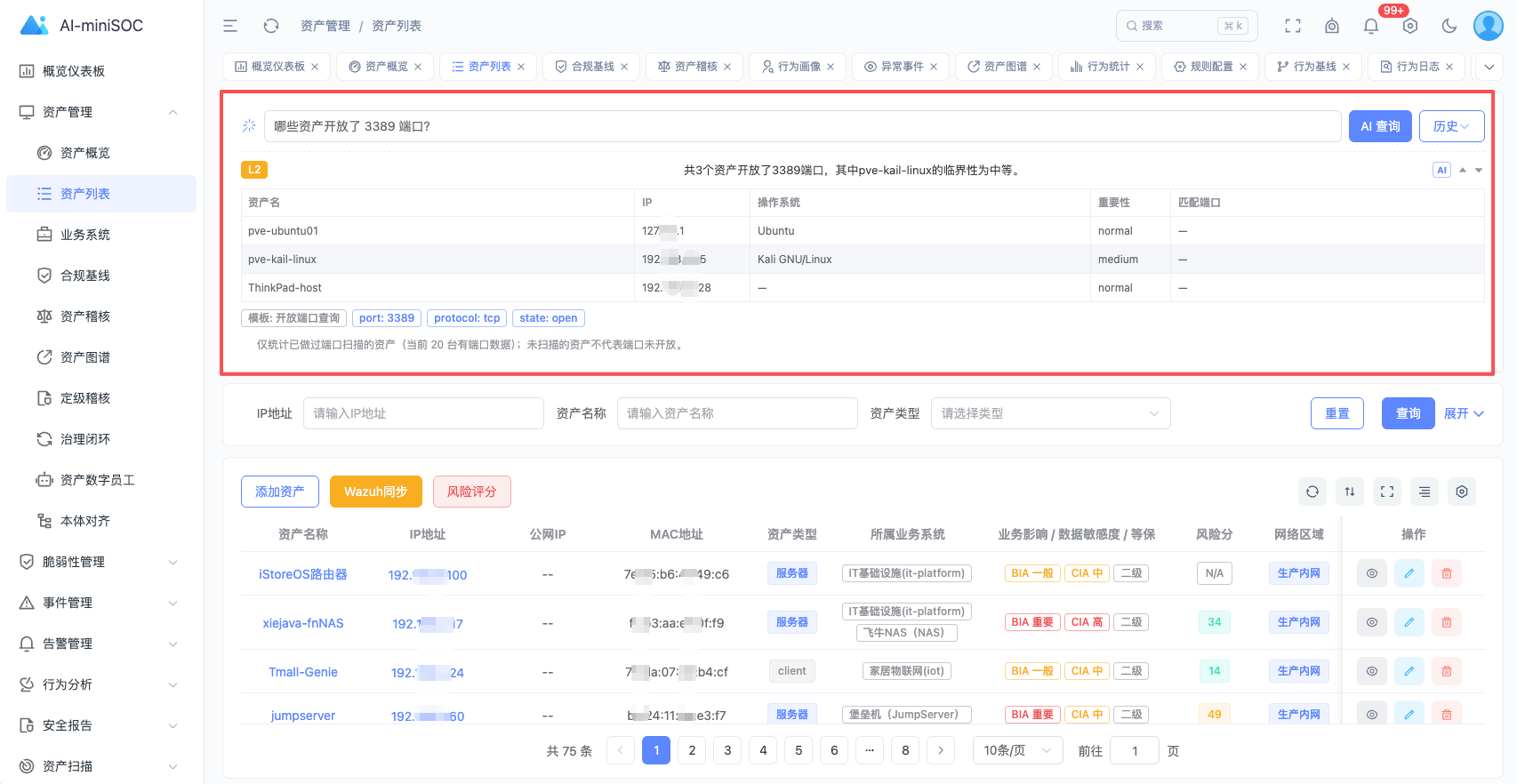Open 资产图谱 in the sidebar

pyautogui.click(x=101, y=357)
